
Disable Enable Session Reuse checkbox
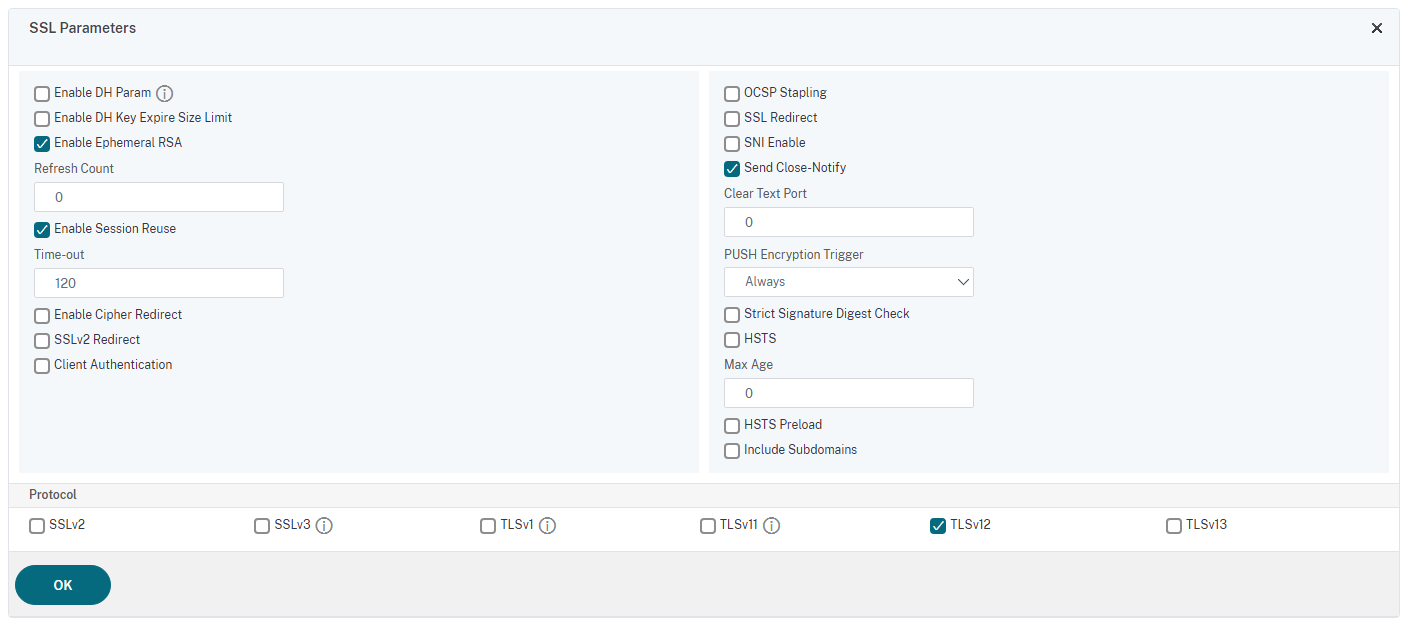click(x=42, y=230)
